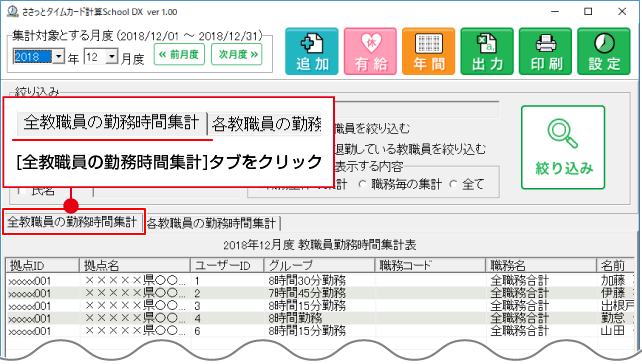Click the 追加 (add) icon button
642x364 pixels.
(312, 52)
